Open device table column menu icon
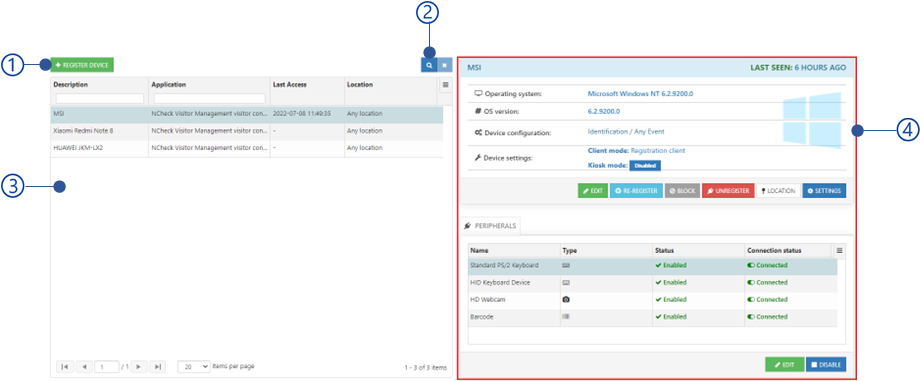Screen dimensions: 920x381 click(x=445, y=85)
